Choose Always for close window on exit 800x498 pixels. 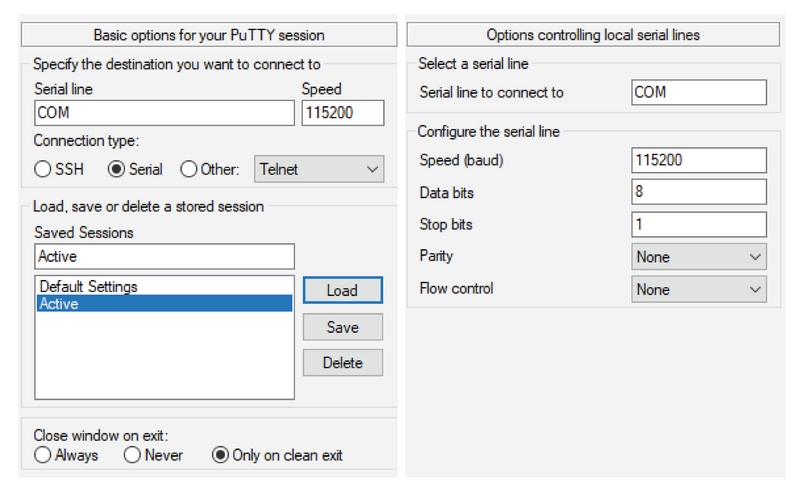tap(42, 455)
